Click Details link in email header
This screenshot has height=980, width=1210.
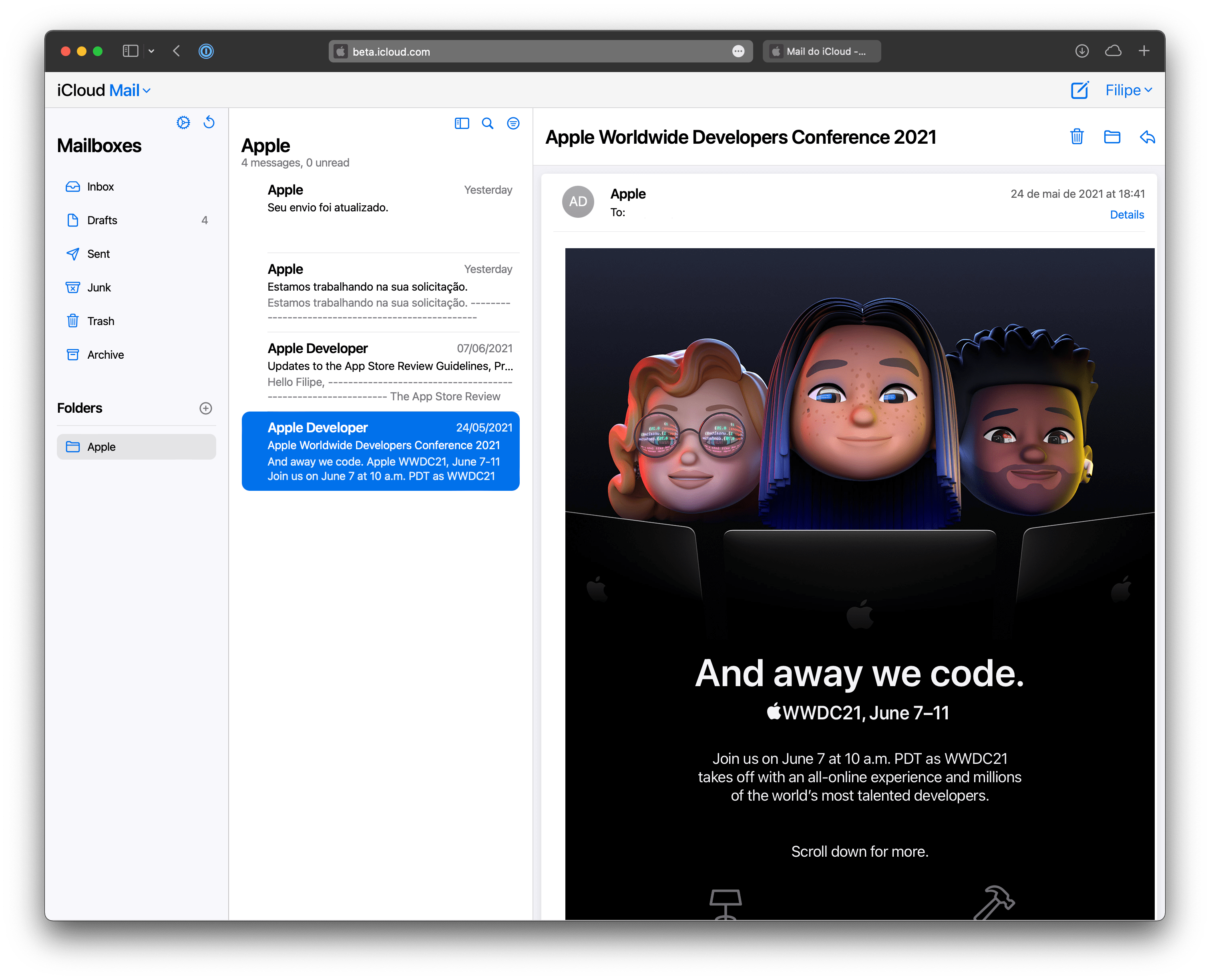[1126, 214]
